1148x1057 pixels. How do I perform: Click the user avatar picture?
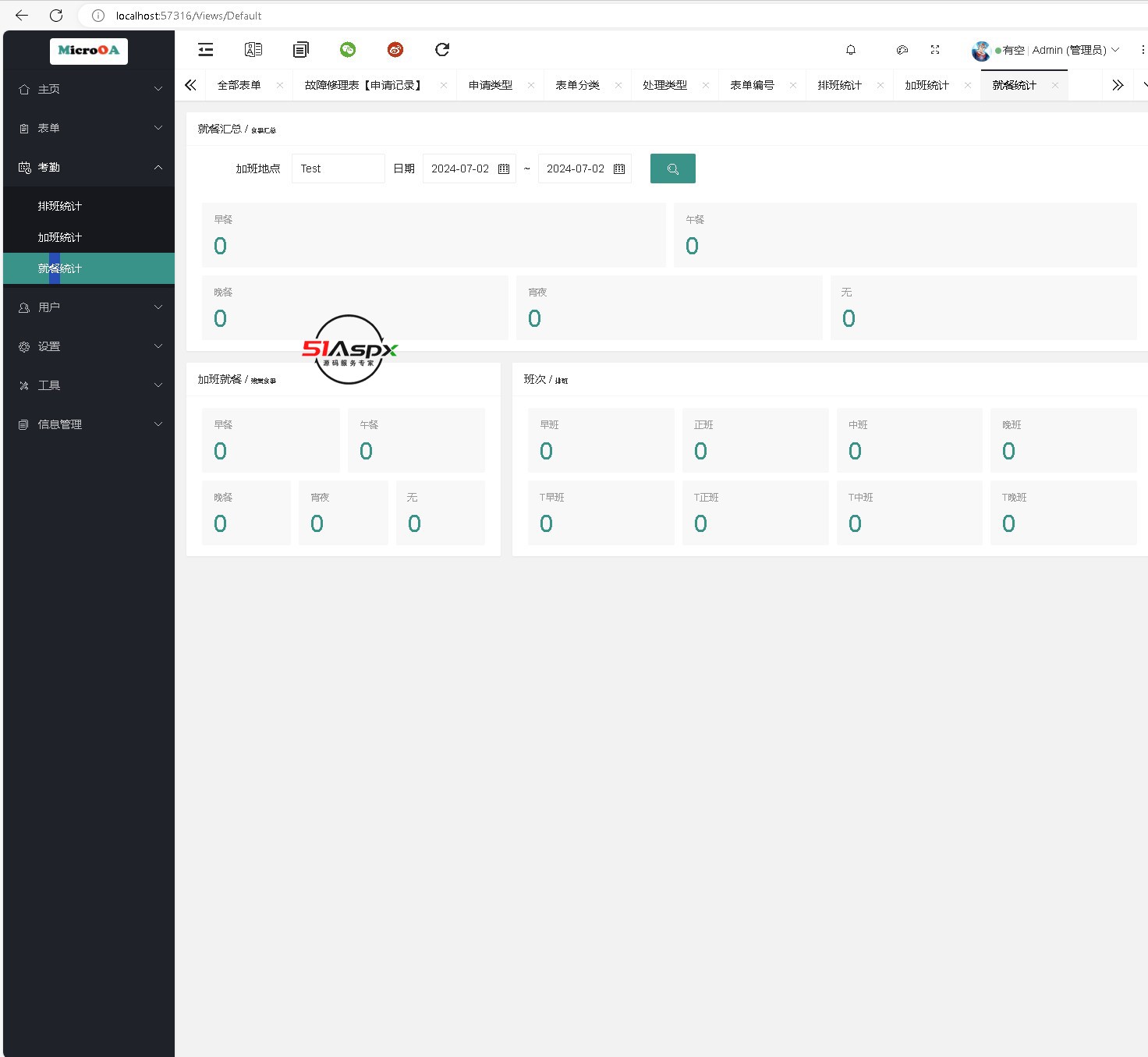point(981,51)
